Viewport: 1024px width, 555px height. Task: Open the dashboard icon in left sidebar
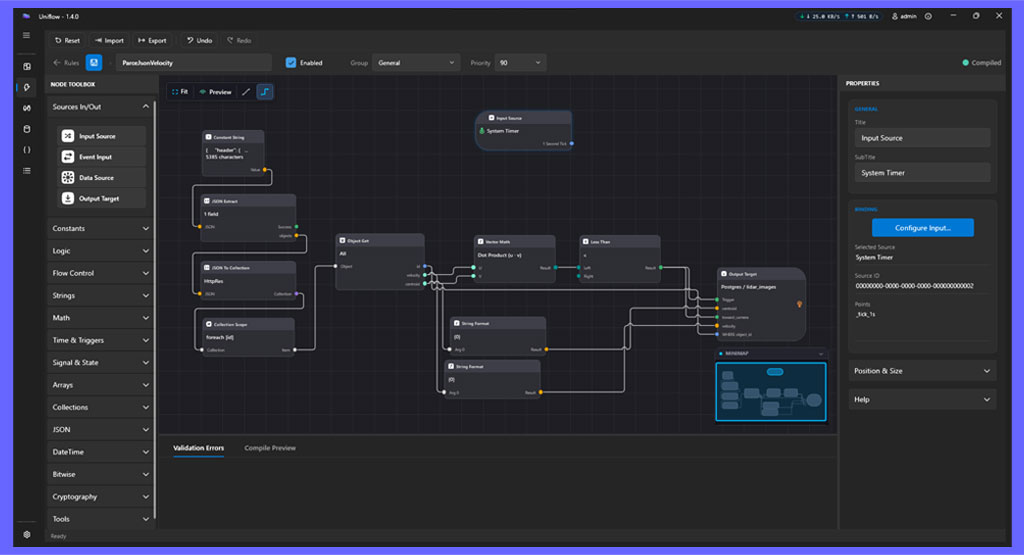coord(27,67)
